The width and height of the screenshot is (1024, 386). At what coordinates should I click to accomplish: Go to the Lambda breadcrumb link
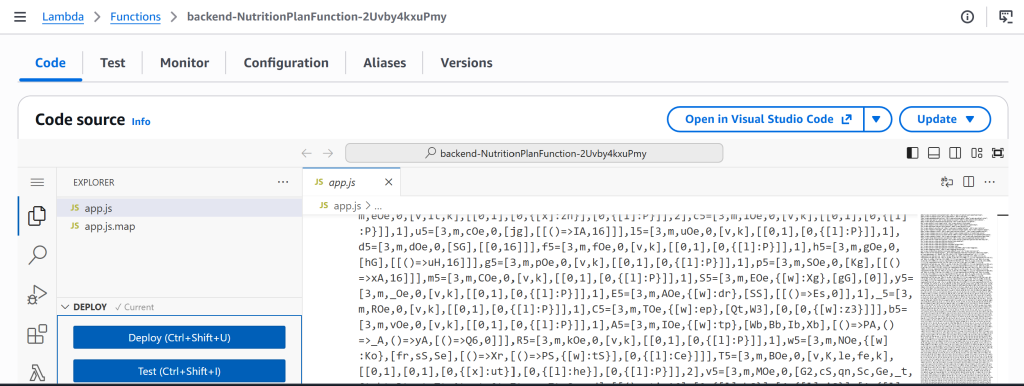63,17
